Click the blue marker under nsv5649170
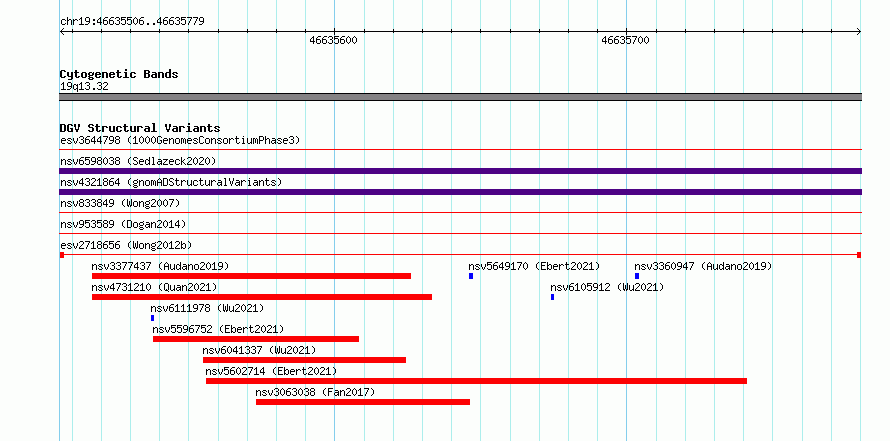The width and height of the screenshot is (890, 441). click(471, 276)
